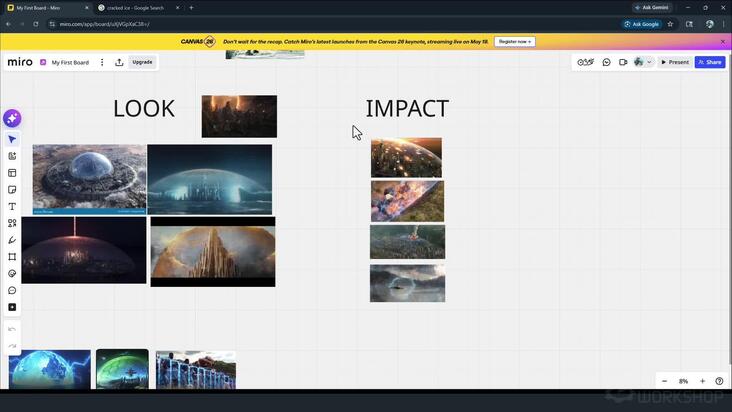This screenshot has width=732, height=412.
Task: Reload the browser page
Action: pyautogui.click(x=35, y=24)
